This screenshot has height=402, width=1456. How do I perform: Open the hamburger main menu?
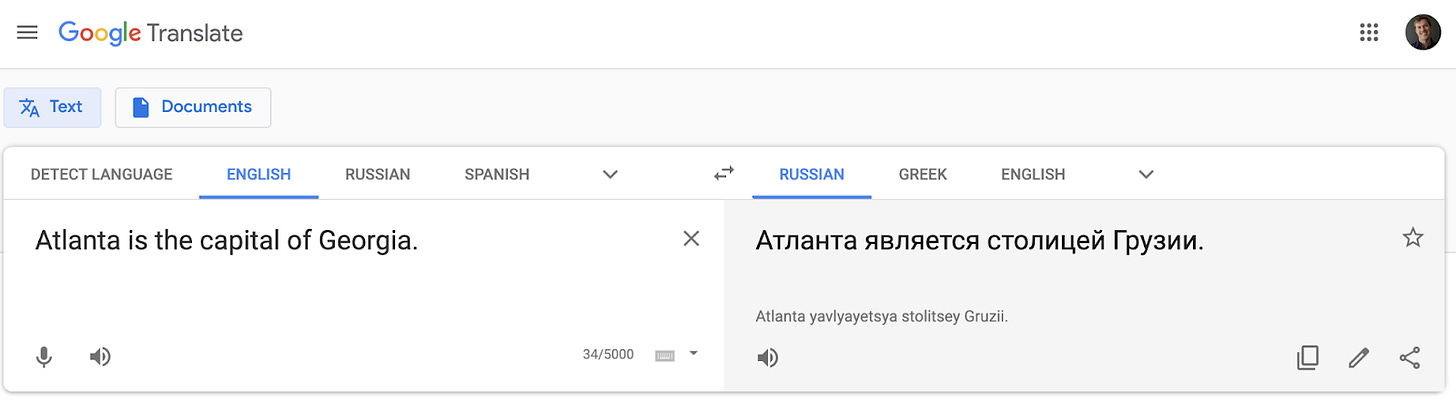point(28,33)
